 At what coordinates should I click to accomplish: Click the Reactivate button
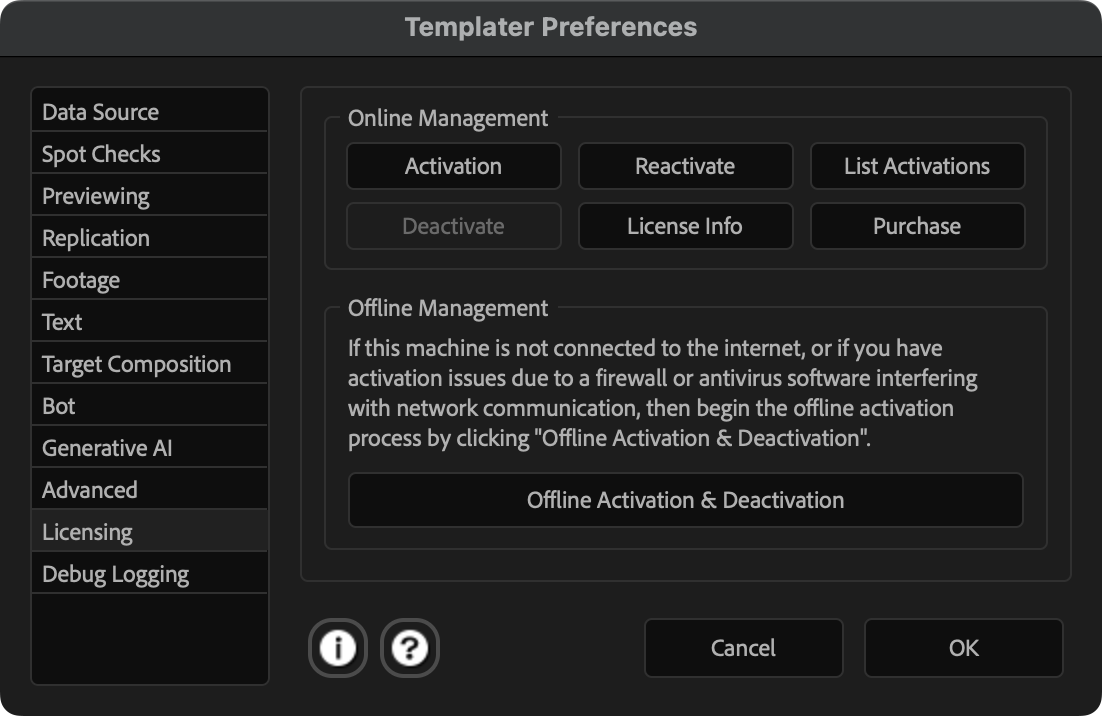pyautogui.click(x=685, y=166)
